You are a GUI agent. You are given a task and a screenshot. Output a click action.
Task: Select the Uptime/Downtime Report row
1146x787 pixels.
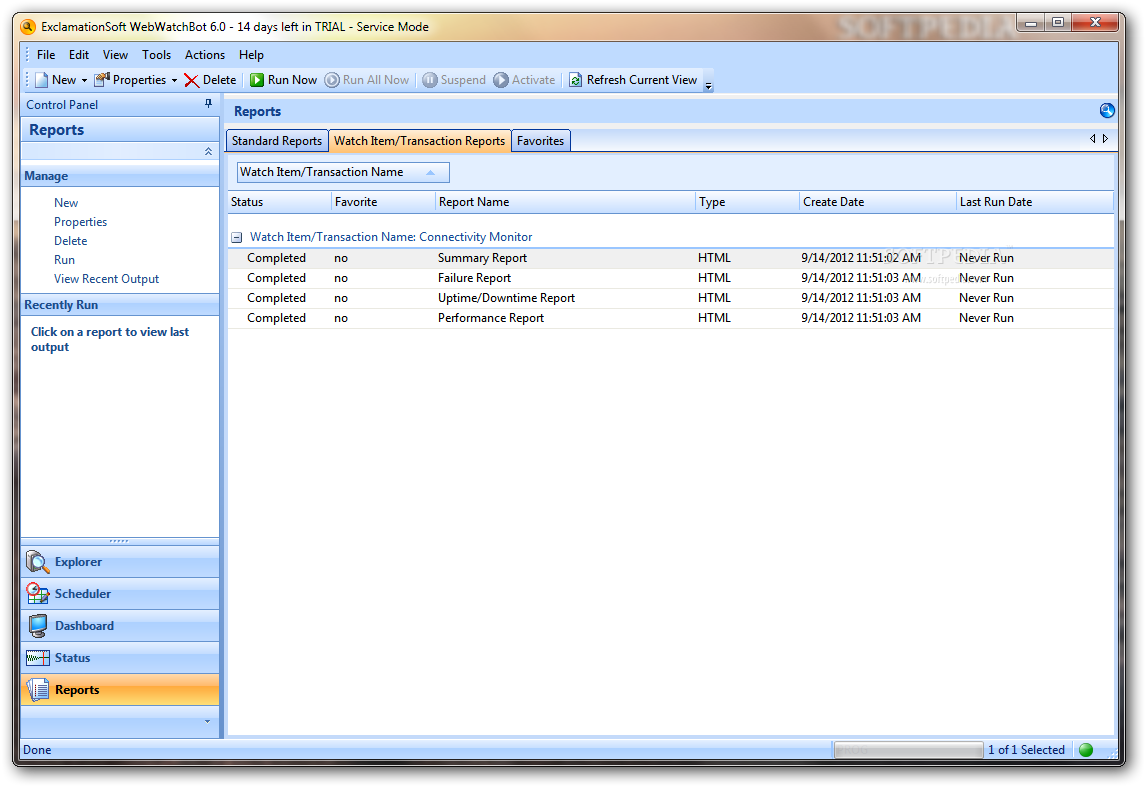(x=671, y=298)
